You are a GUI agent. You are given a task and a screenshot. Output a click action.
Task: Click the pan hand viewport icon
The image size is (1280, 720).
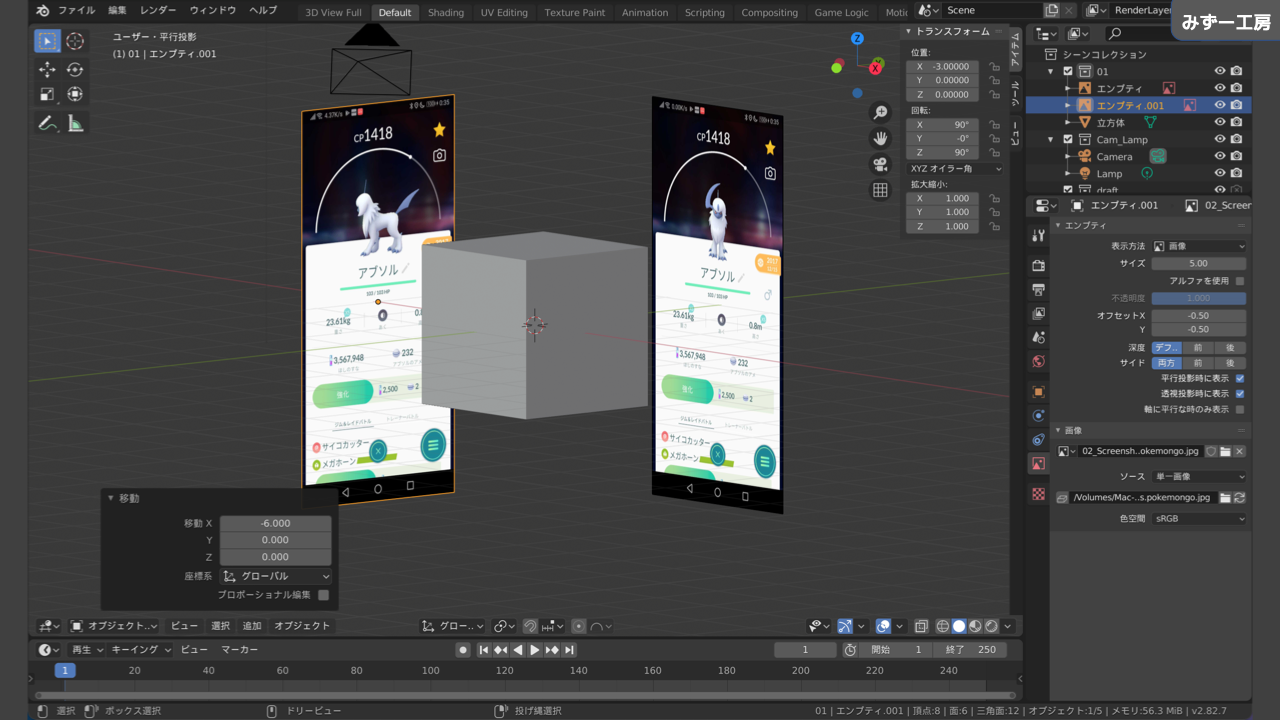click(880, 138)
